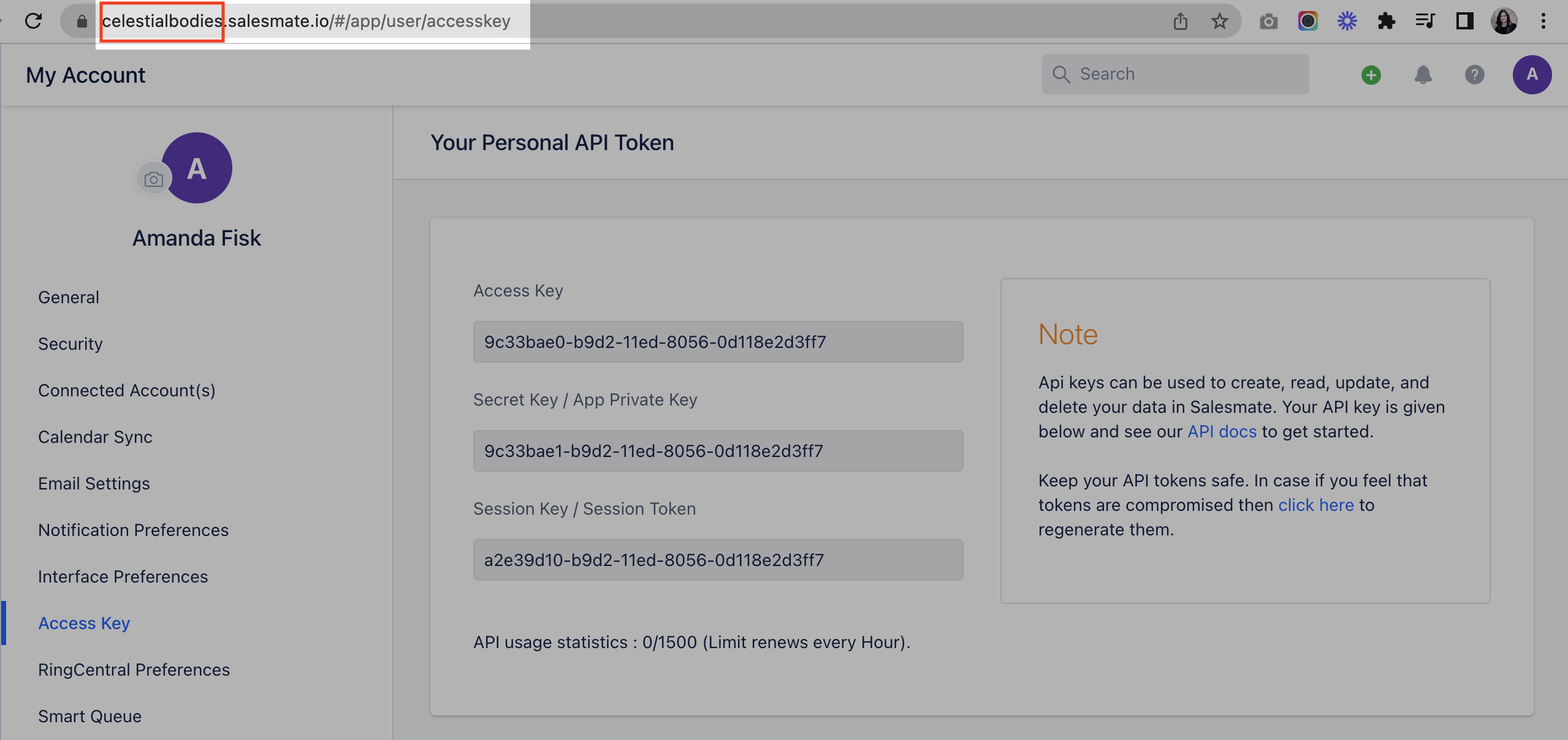
Task: Click the 'click here' regenerate tokens link
Action: click(x=1315, y=505)
